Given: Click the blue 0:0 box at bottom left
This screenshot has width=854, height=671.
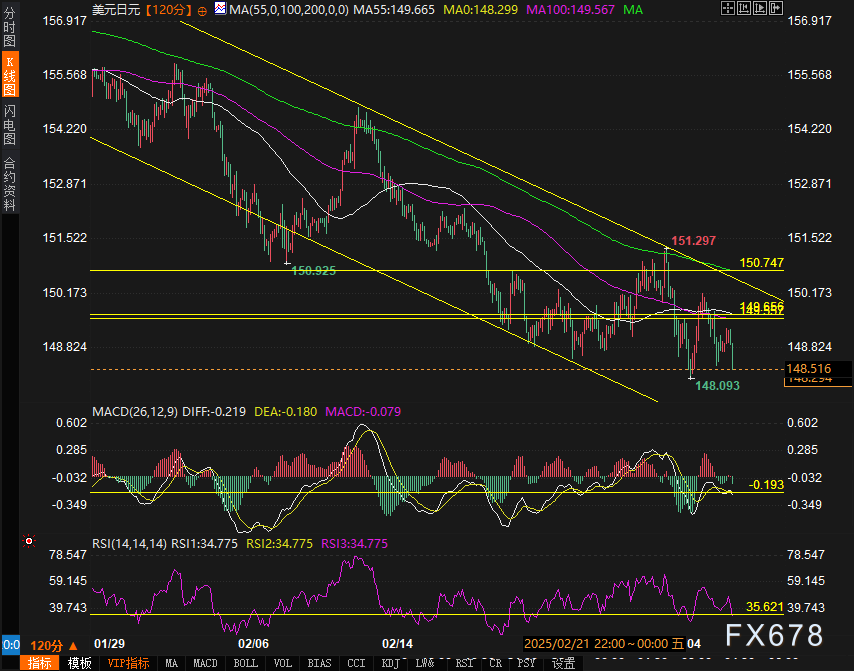Looking at the screenshot, I should coord(10,645).
